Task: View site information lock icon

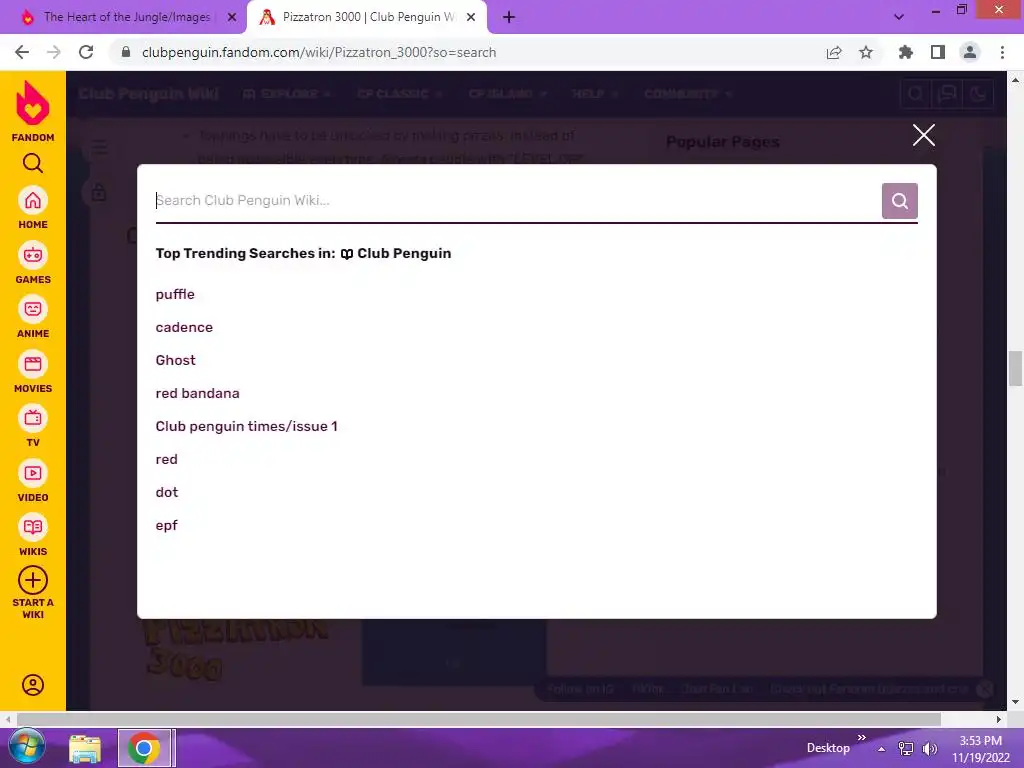Action: (x=126, y=52)
